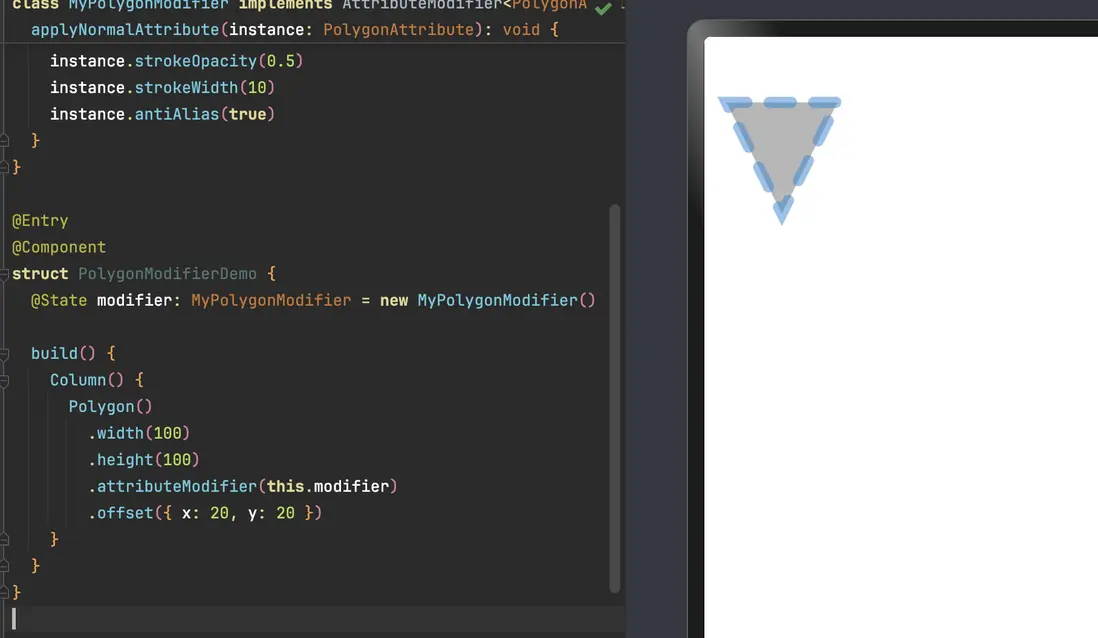Click the green inspection checkmark icon

tap(603, 8)
